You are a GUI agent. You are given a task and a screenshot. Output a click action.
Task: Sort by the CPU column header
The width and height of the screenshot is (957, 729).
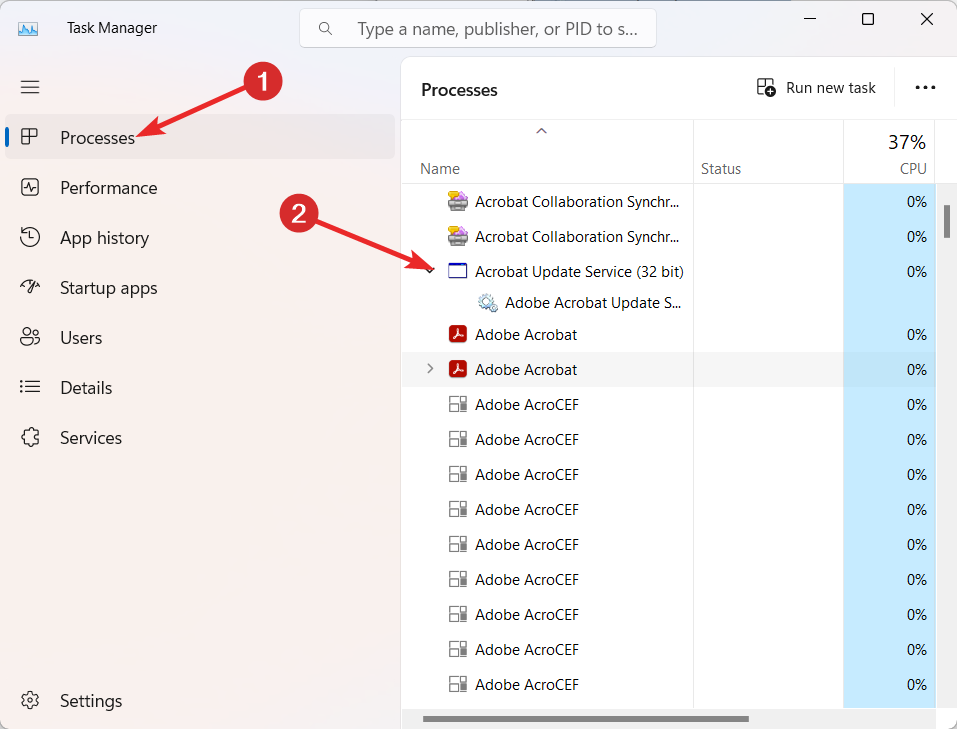coord(912,169)
